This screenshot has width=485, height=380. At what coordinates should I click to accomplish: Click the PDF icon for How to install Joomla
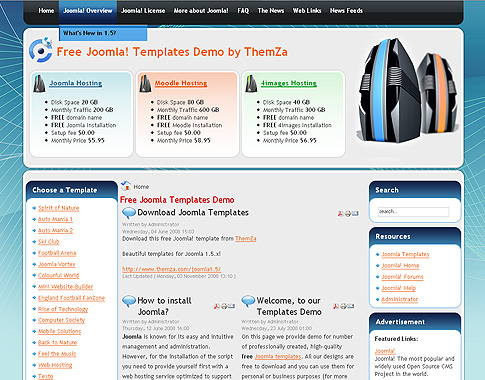[217, 306]
